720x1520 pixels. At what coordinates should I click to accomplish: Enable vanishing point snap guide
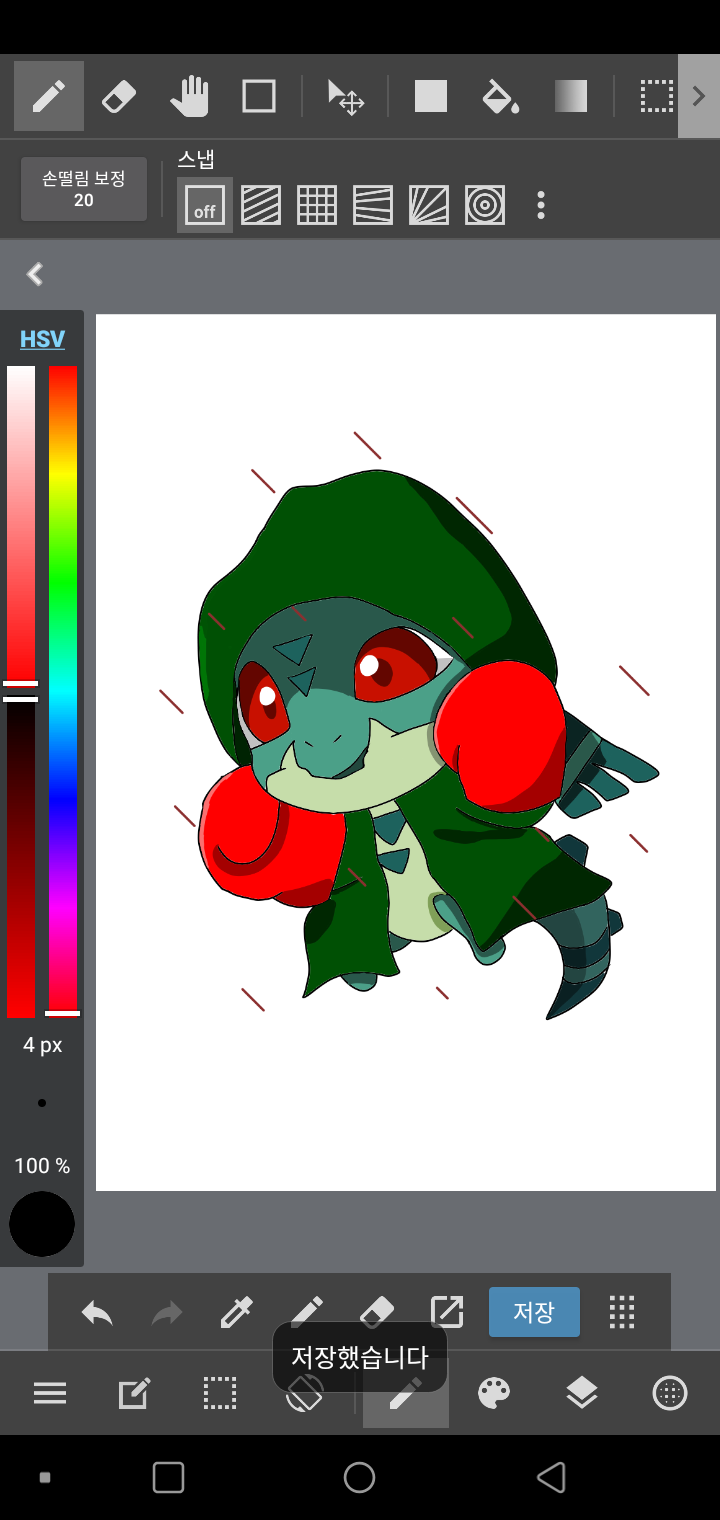point(373,205)
